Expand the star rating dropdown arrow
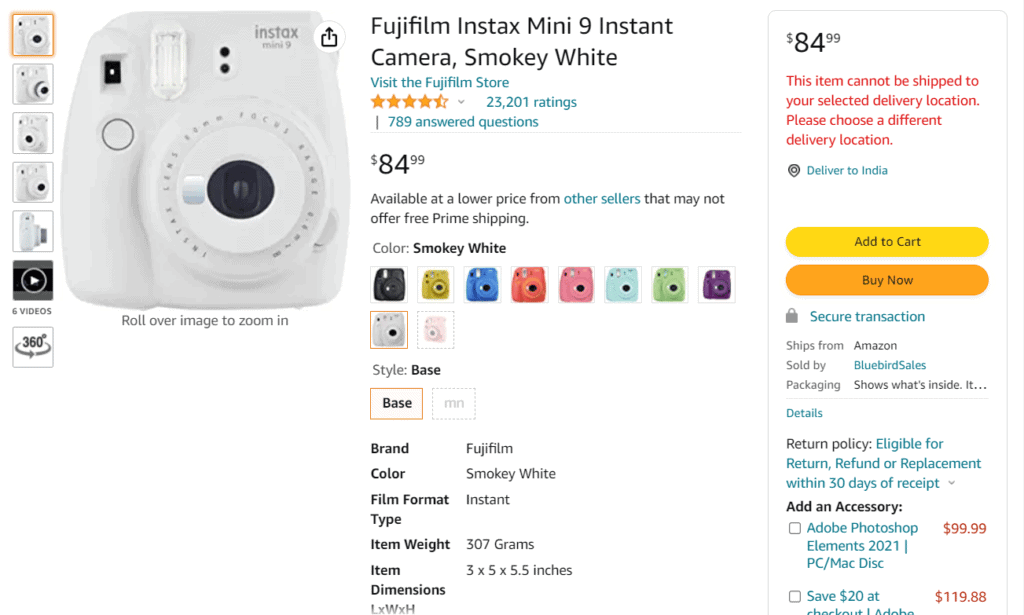Screen dimensions: 1024x615 (x=461, y=102)
